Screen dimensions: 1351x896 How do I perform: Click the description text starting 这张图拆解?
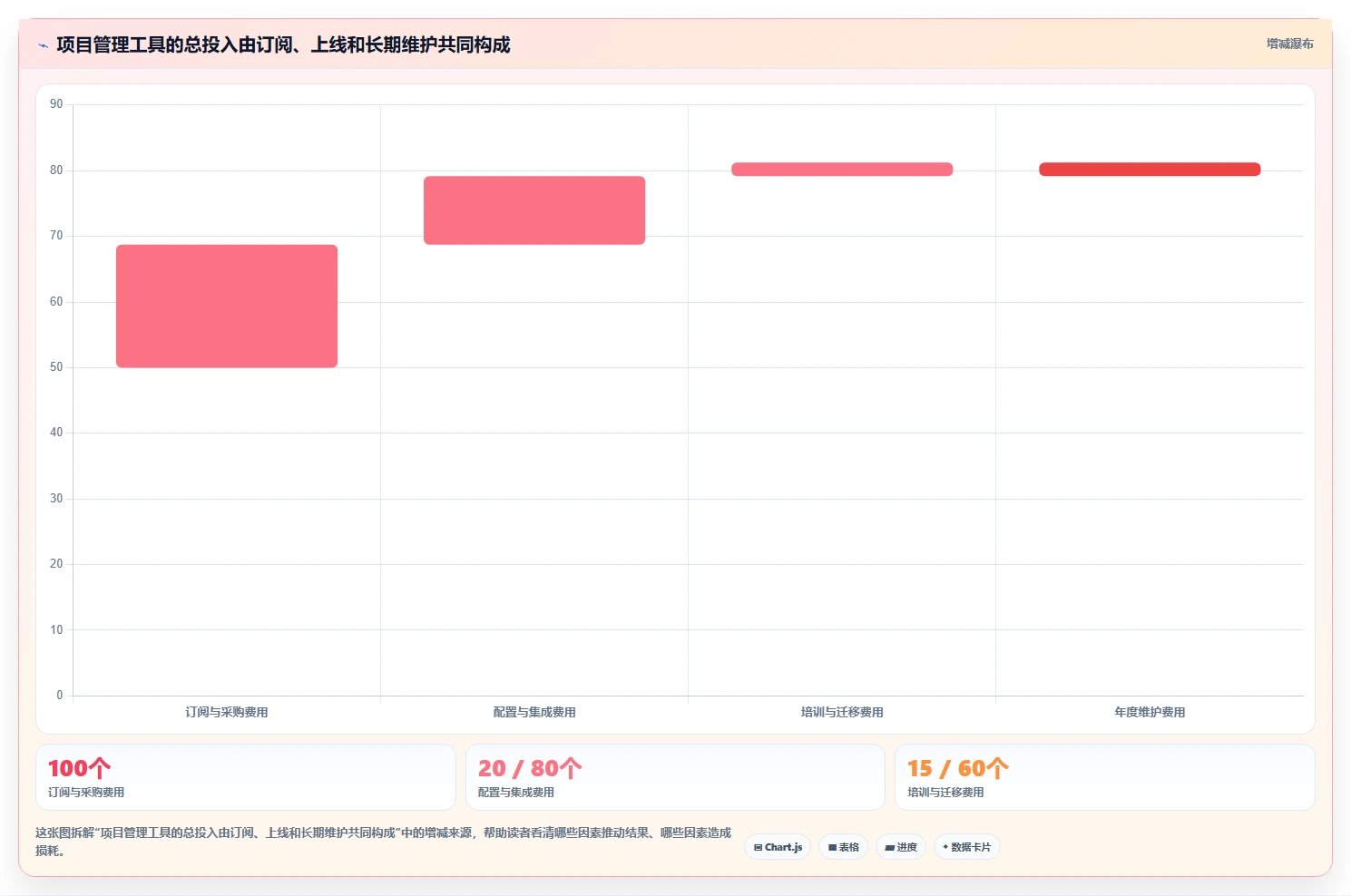(383, 842)
